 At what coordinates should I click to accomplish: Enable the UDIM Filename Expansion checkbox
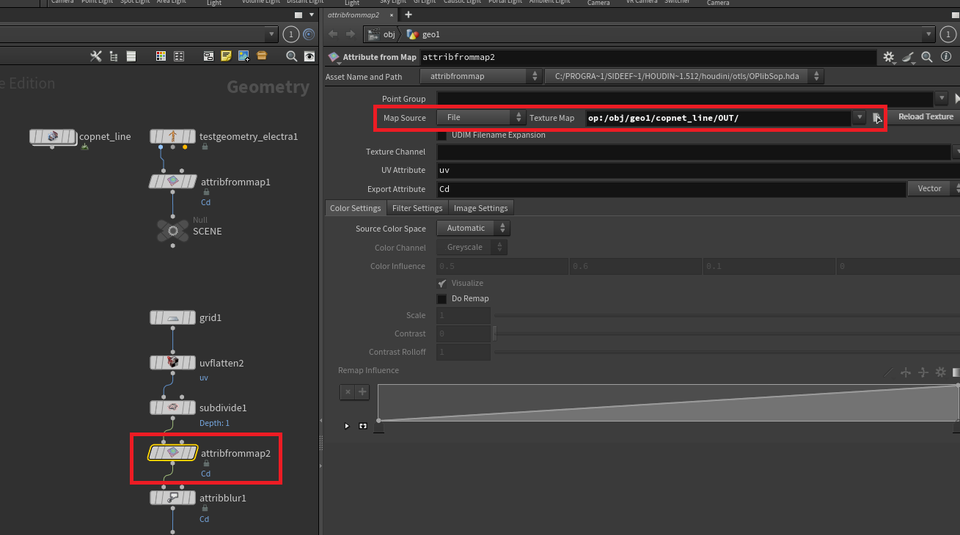click(442, 135)
